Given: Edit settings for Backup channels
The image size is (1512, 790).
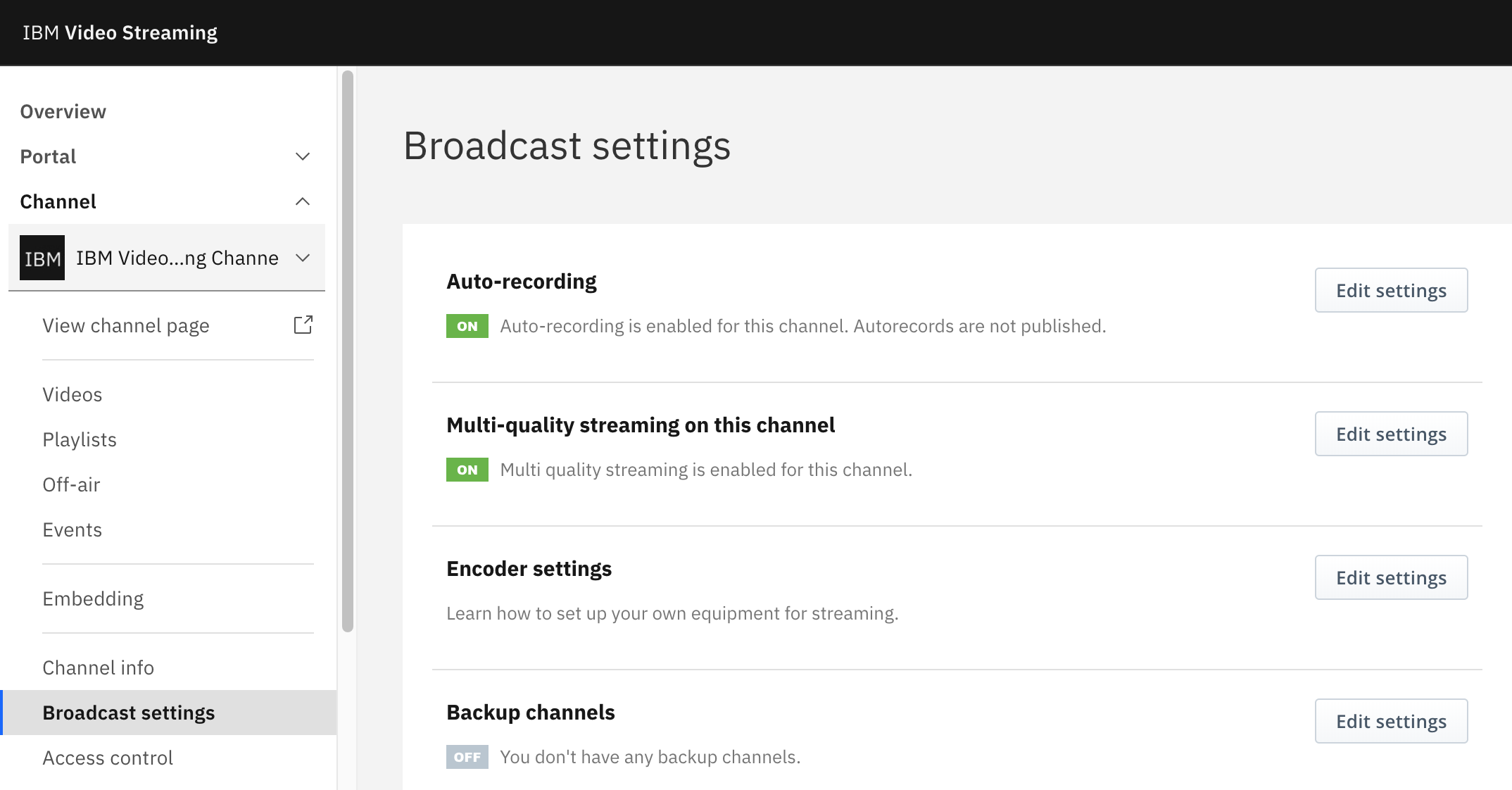Looking at the screenshot, I should pyautogui.click(x=1391, y=721).
